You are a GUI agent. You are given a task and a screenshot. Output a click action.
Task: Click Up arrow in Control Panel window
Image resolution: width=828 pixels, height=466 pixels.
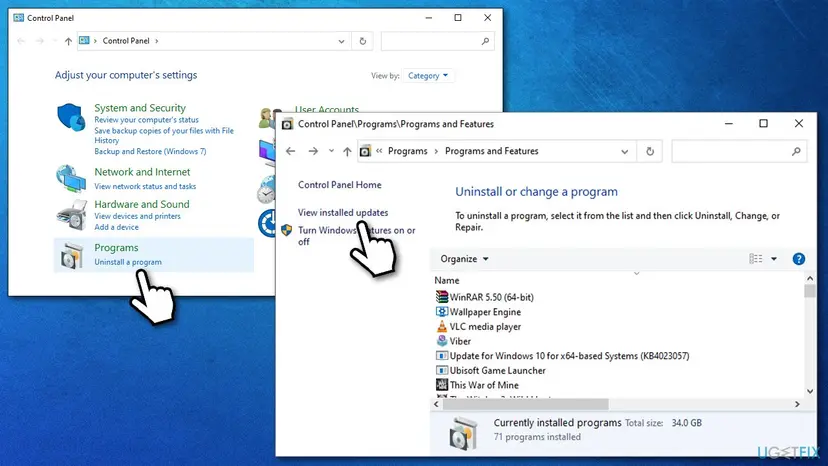(x=68, y=41)
